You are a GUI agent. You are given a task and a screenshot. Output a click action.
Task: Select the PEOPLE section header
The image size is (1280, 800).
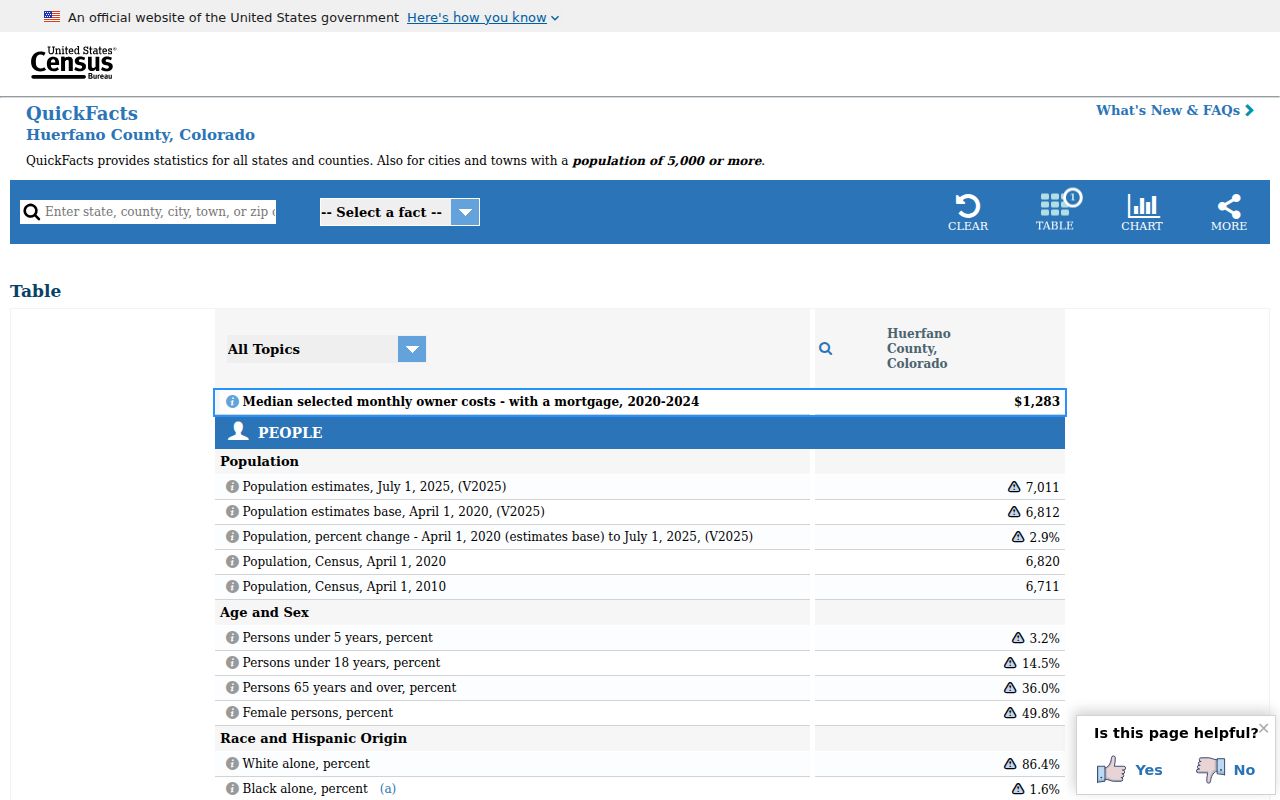640,432
